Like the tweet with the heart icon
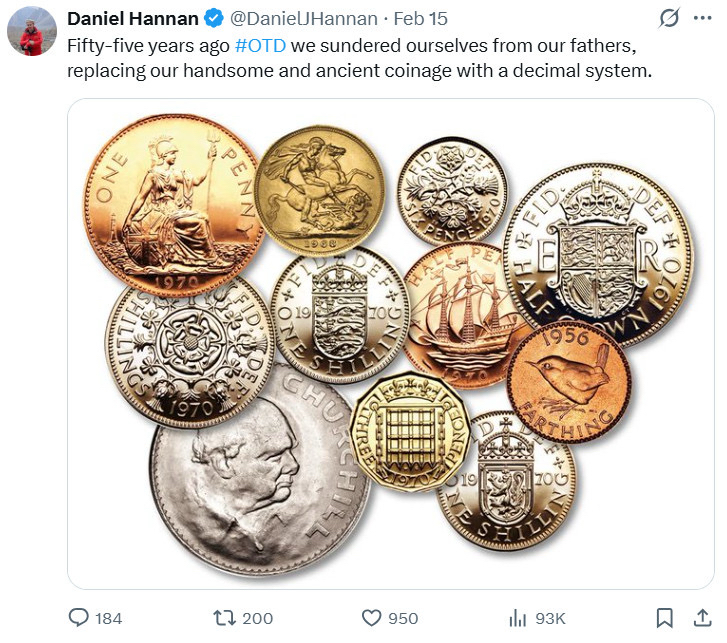Screen dimensions: 727x643 [372, 617]
